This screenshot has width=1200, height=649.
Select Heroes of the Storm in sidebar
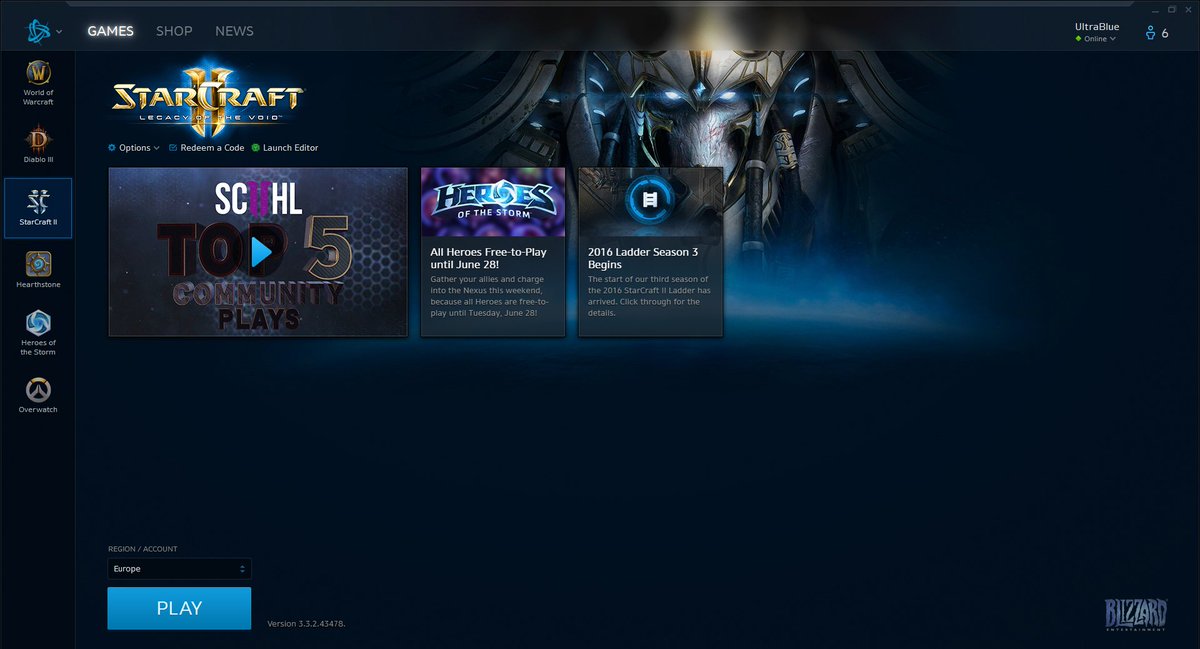[x=38, y=333]
